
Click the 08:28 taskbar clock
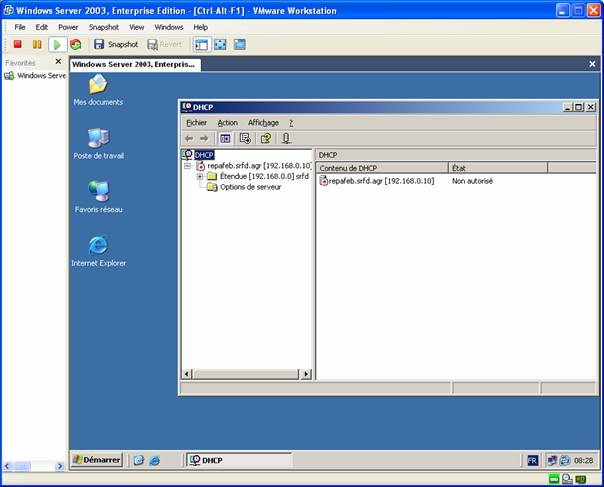583,460
